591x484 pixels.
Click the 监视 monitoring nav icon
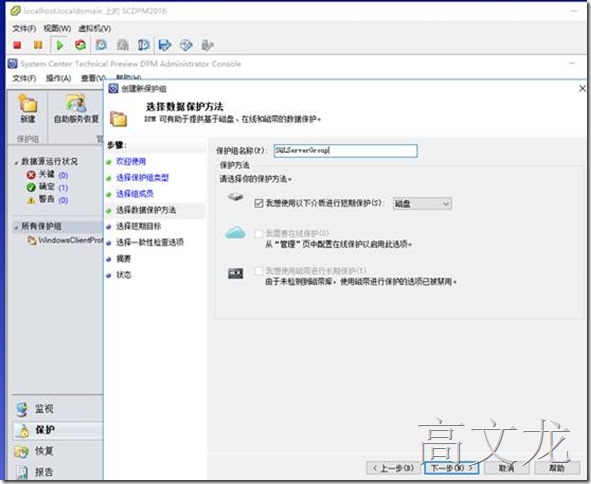[x=22, y=409]
